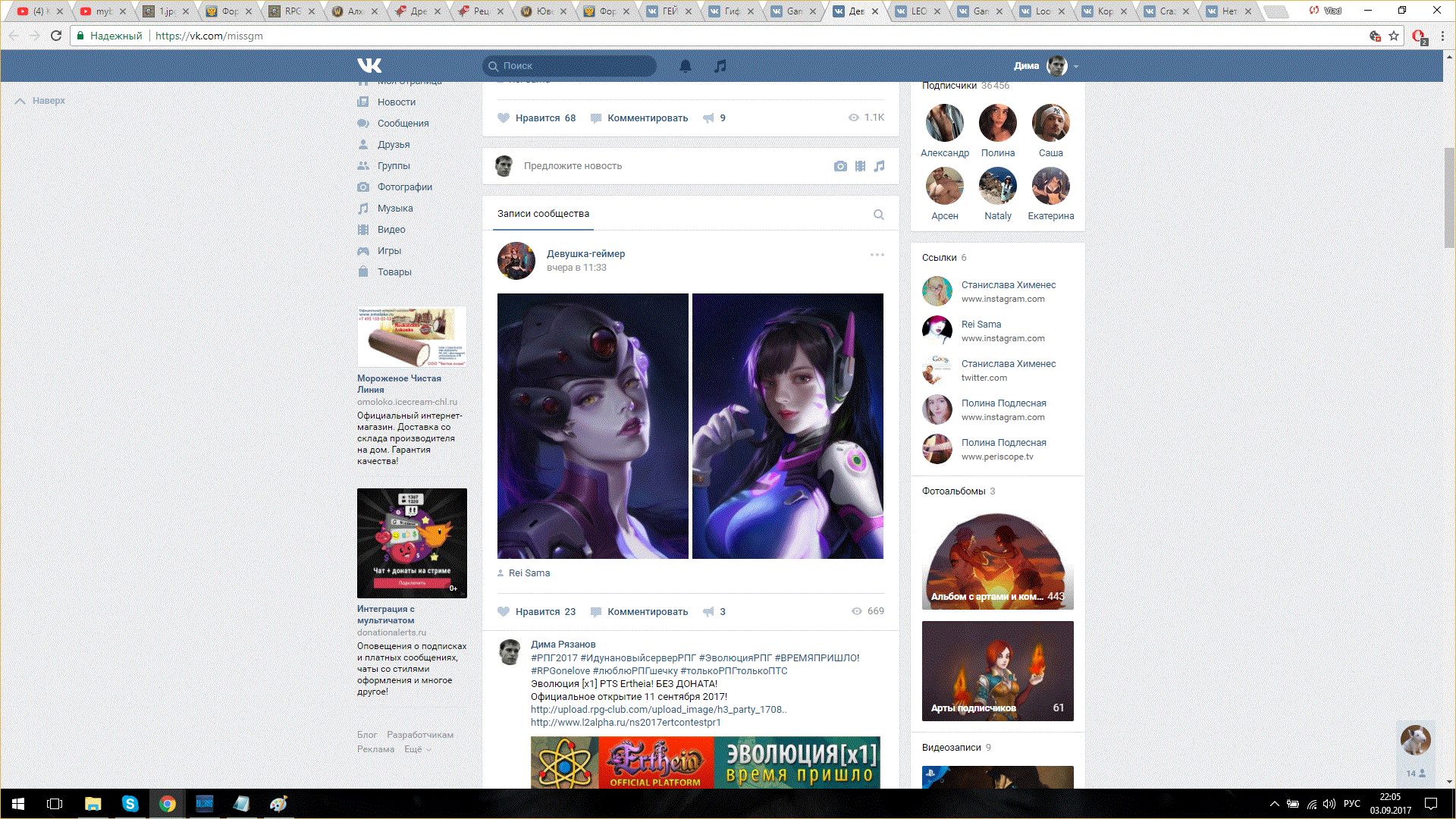1456x819 pixels.
Task: Bookmark this page with the star icon
Action: point(1394,36)
